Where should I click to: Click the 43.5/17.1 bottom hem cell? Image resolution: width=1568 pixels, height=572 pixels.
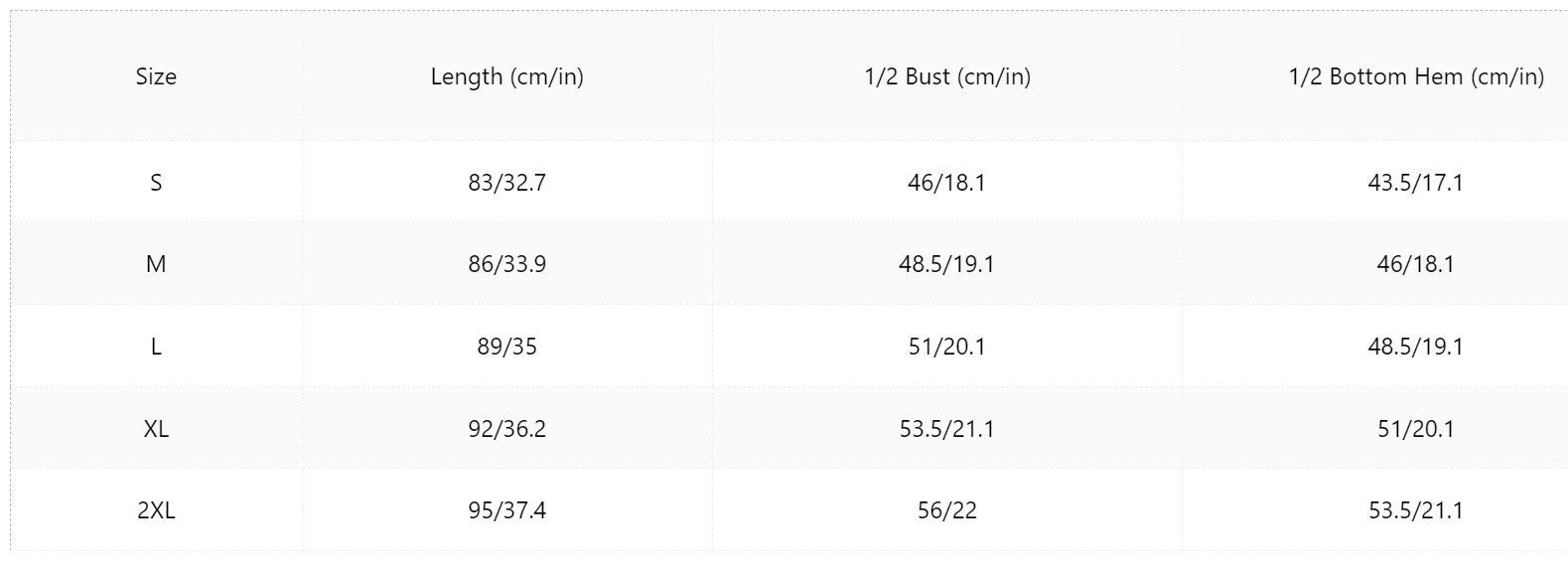[1416, 183]
